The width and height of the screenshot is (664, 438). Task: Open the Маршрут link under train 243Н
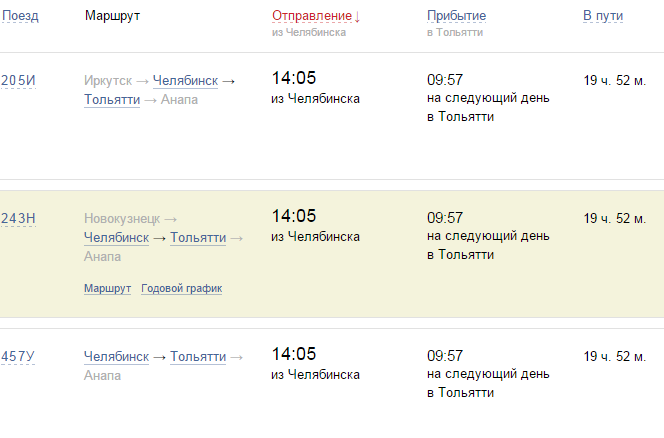tap(108, 288)
